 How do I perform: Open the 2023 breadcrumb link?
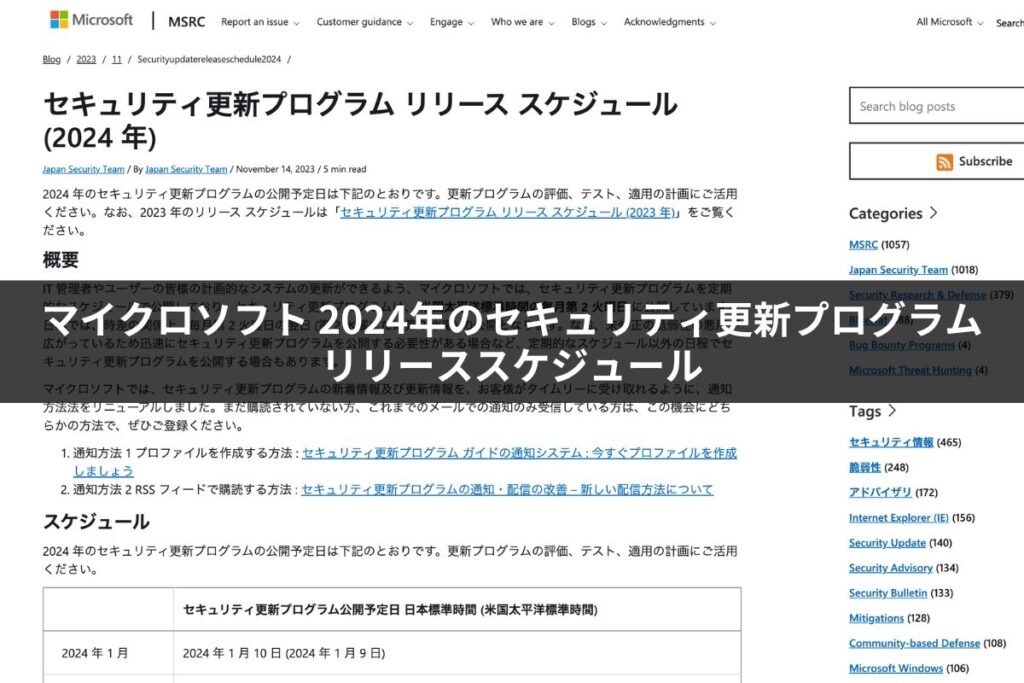click(86, 59)
